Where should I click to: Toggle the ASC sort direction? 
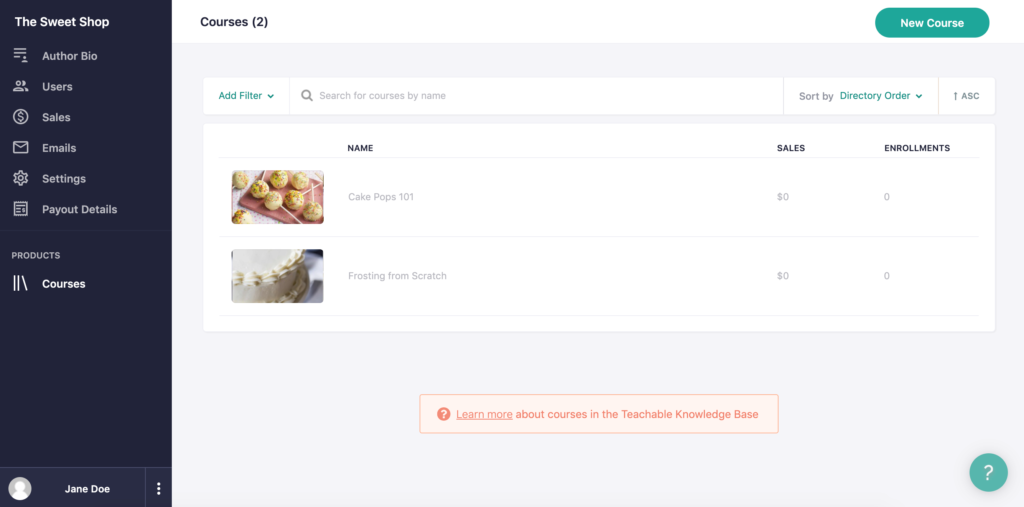click(966, 96)
